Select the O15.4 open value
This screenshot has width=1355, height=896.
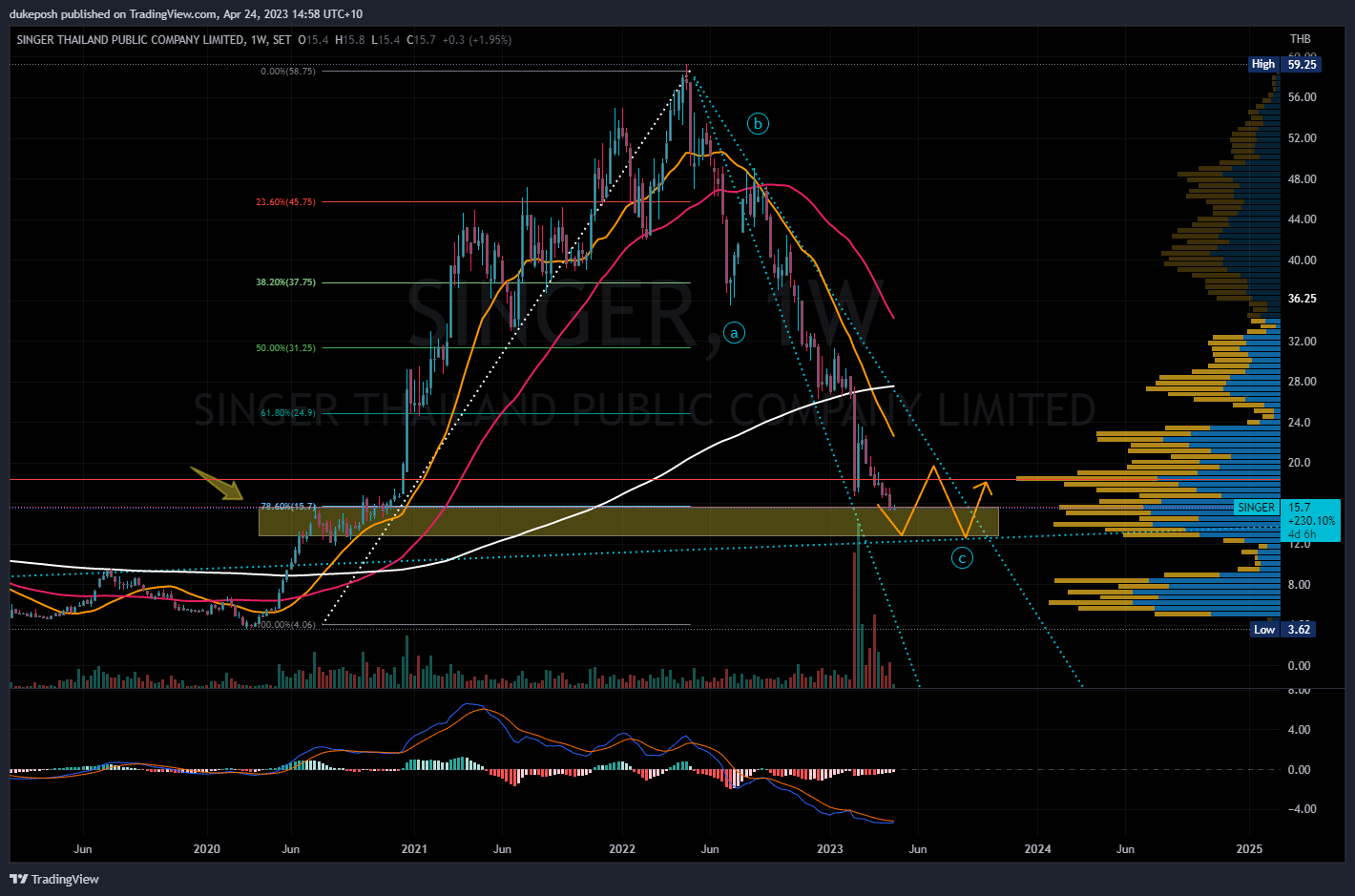(x=313, y=40)
